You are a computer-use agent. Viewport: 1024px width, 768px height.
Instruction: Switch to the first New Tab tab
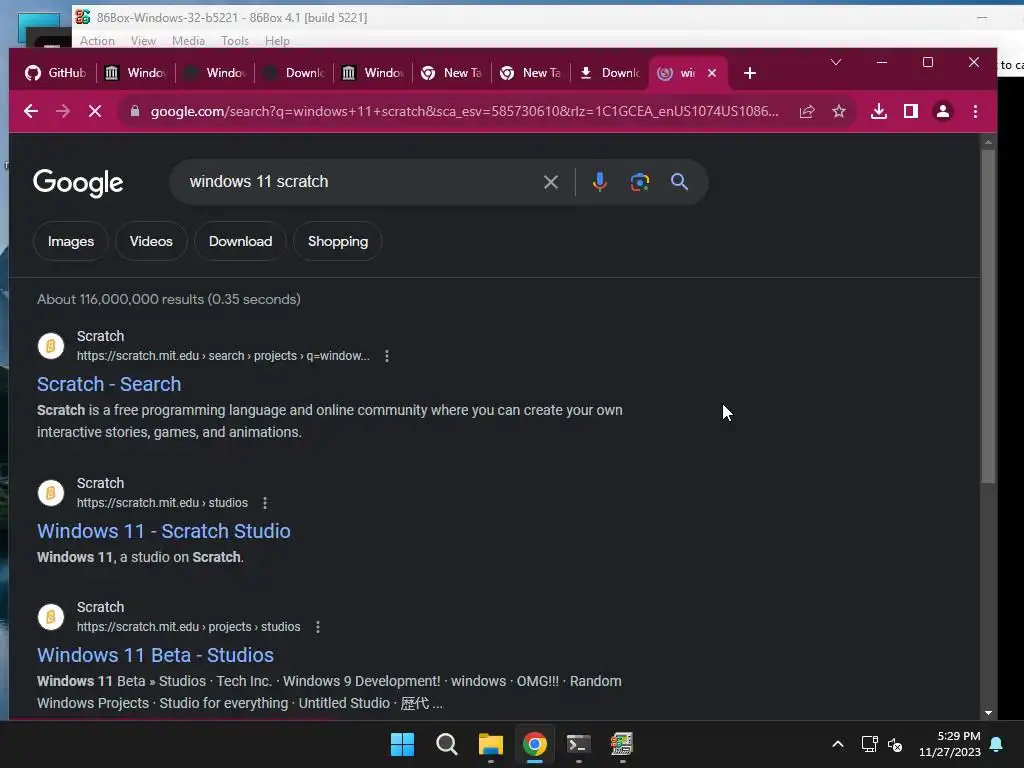pos(452,73)
